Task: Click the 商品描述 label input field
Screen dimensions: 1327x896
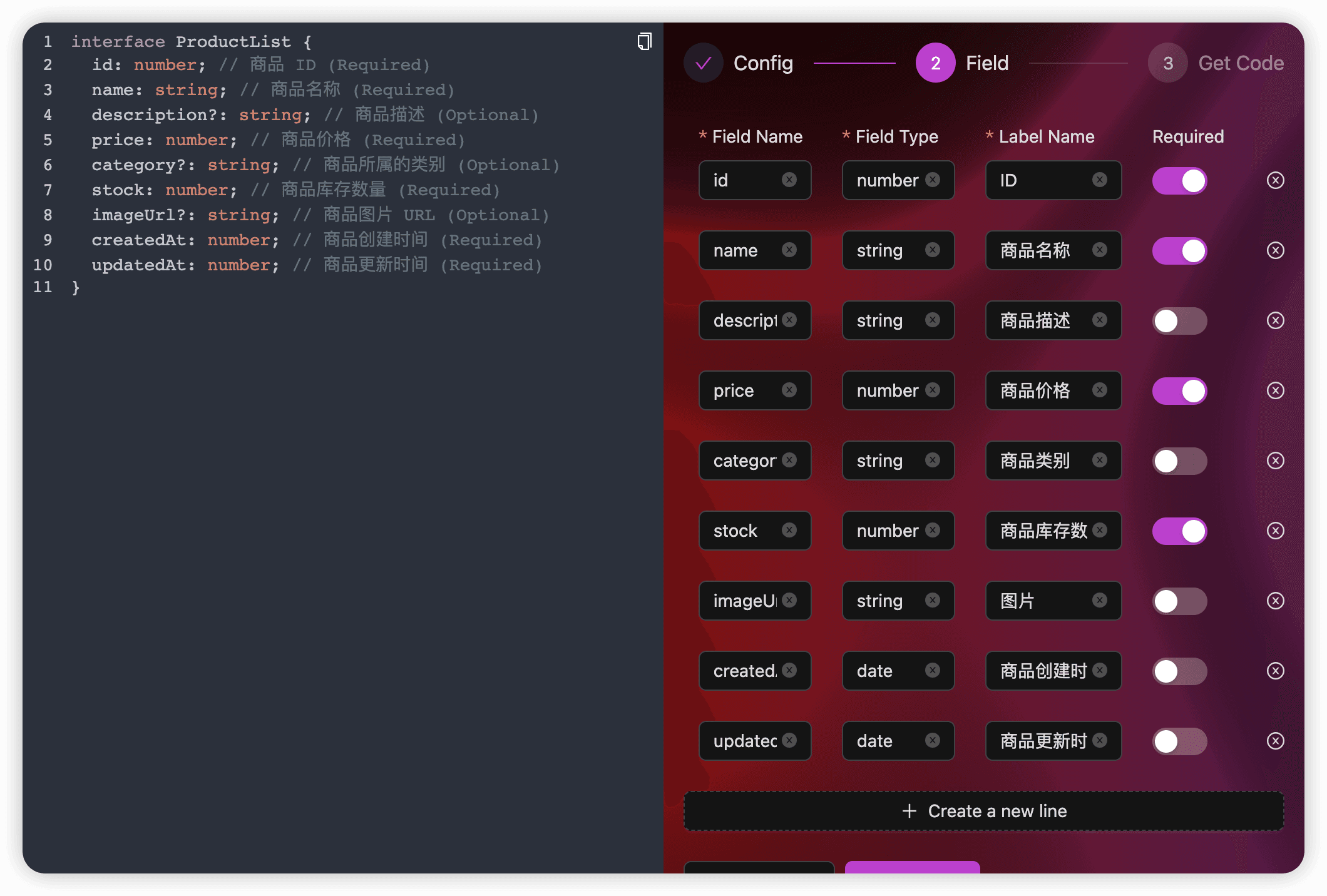Action: tap(1039, 320)
